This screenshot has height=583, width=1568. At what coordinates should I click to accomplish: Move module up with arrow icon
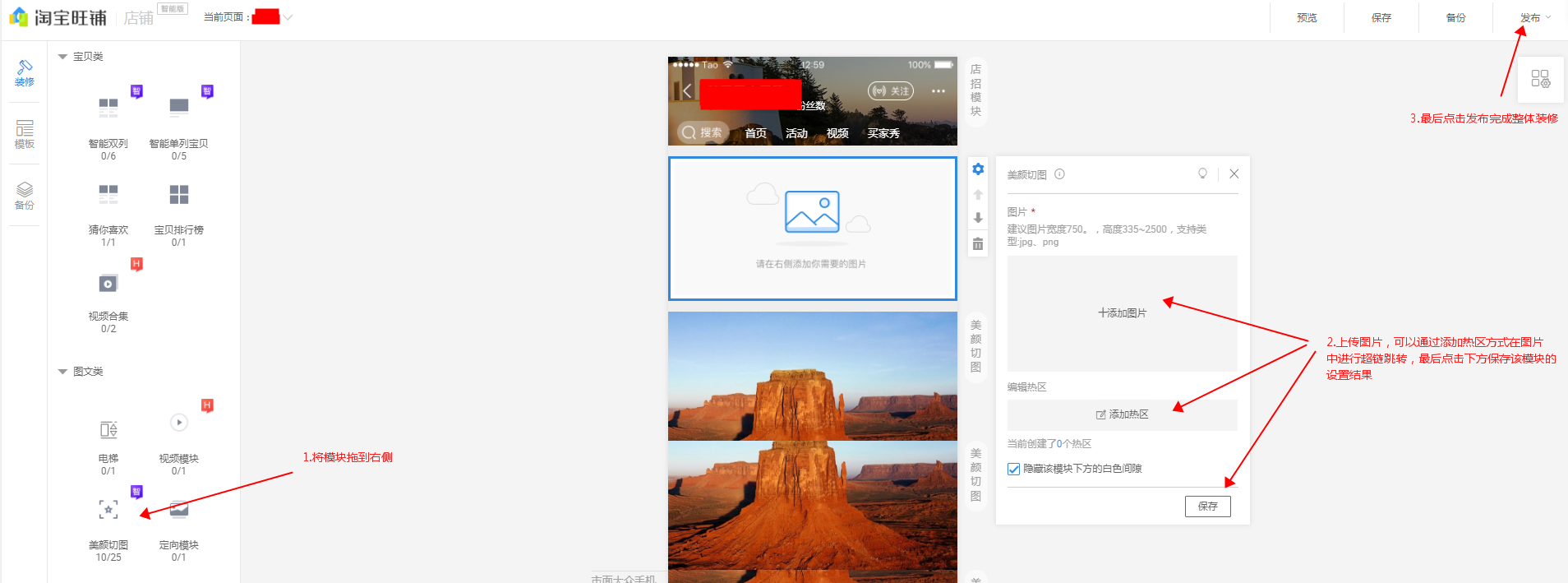[978, 195]
